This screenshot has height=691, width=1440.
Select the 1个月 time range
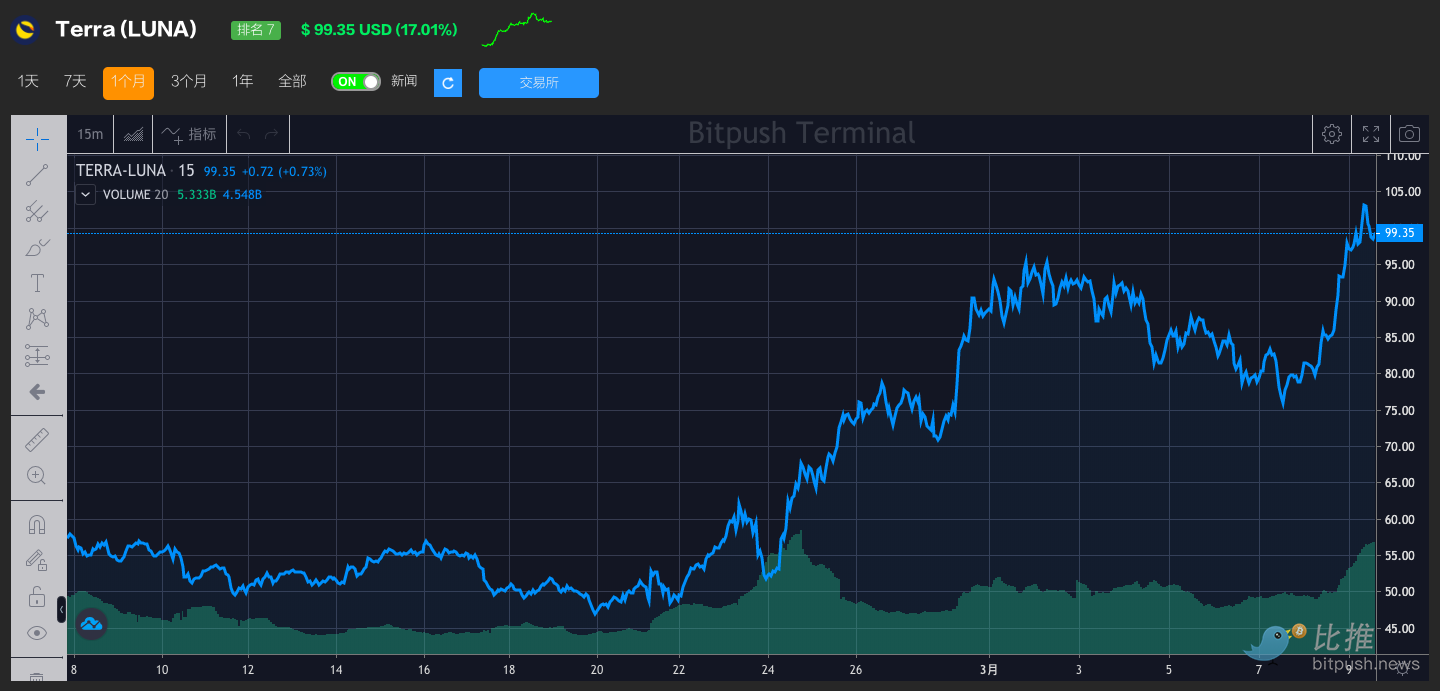tap(128, 83)
